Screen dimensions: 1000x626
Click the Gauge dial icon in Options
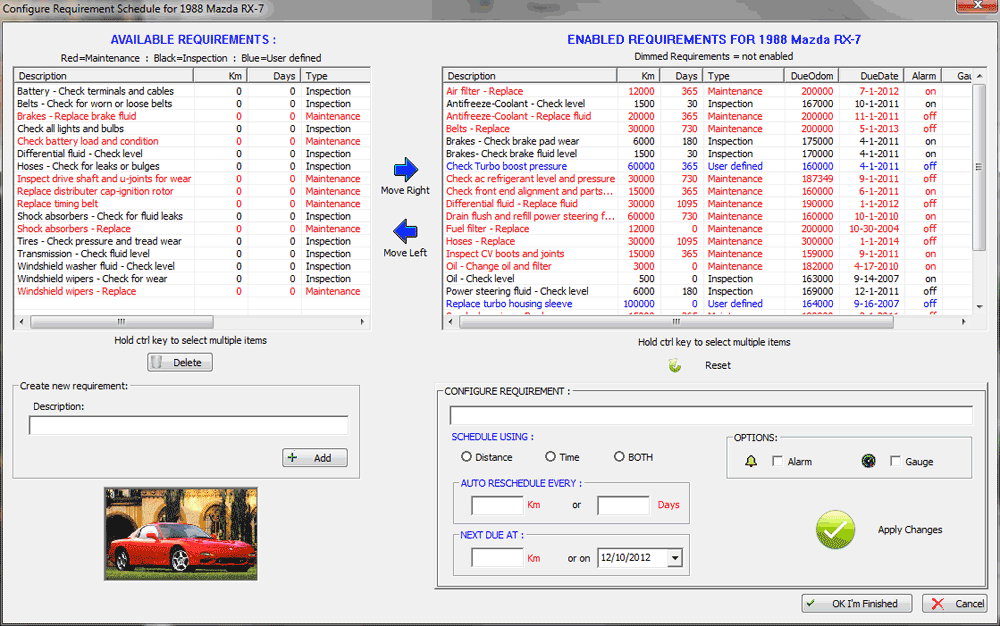click(x=866, y=460)
